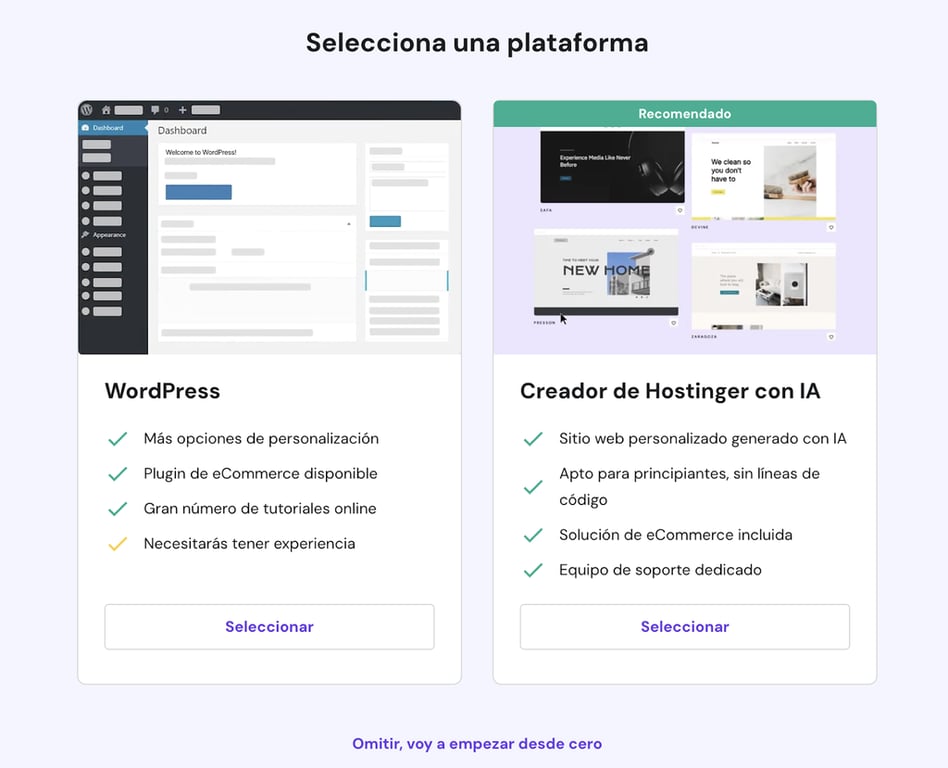The height and width of the screenshot is (768, 948).
Task: Click the blue button under 'Welcome to WordPress!'
Action: 198,192
